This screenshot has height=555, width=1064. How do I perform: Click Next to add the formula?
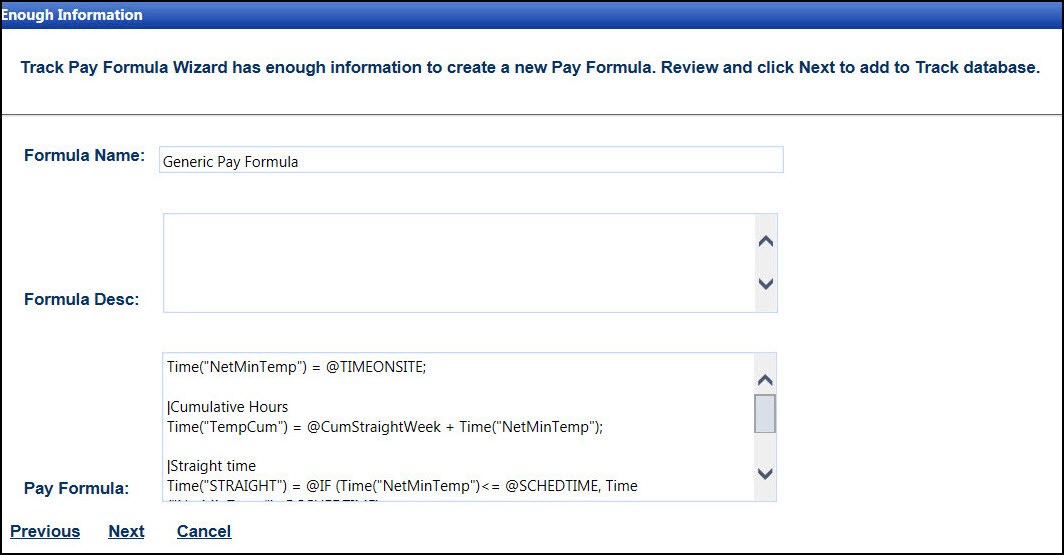126,531
